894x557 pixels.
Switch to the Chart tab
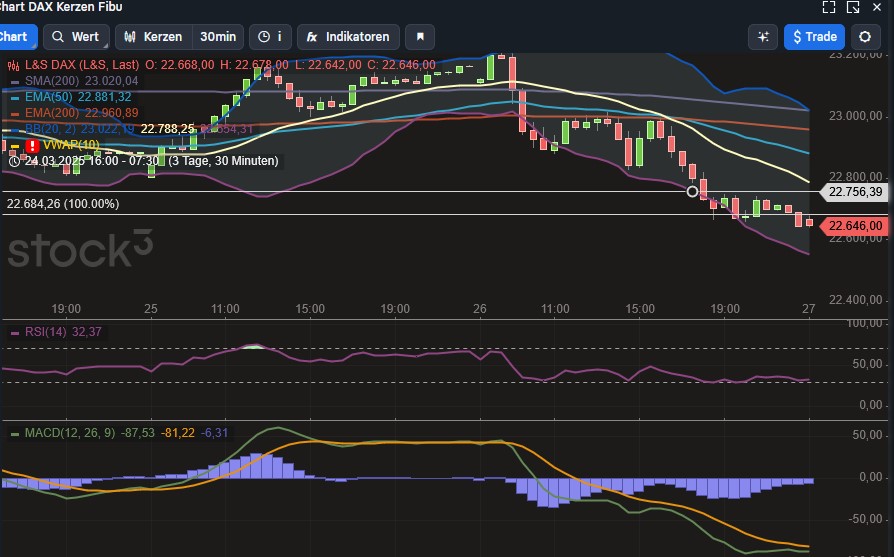(15, 37)
